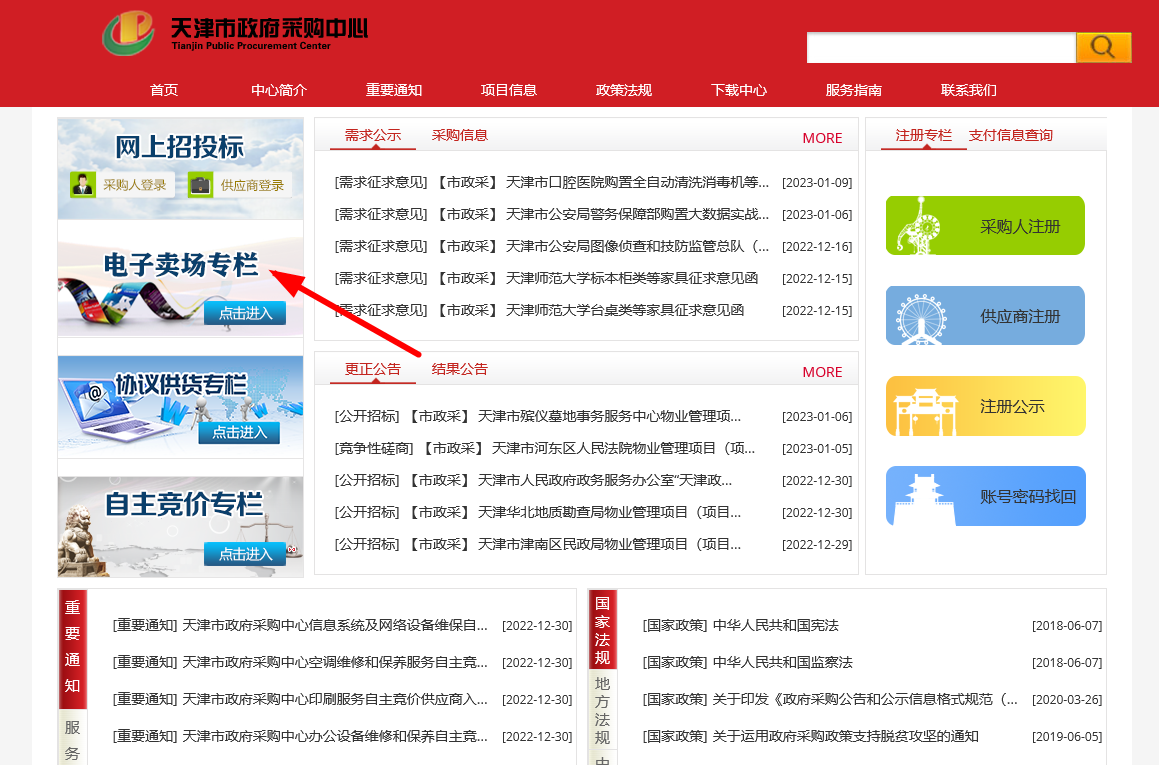
Task: Switch to the 采购信息 tab
Action: [460, 135]
